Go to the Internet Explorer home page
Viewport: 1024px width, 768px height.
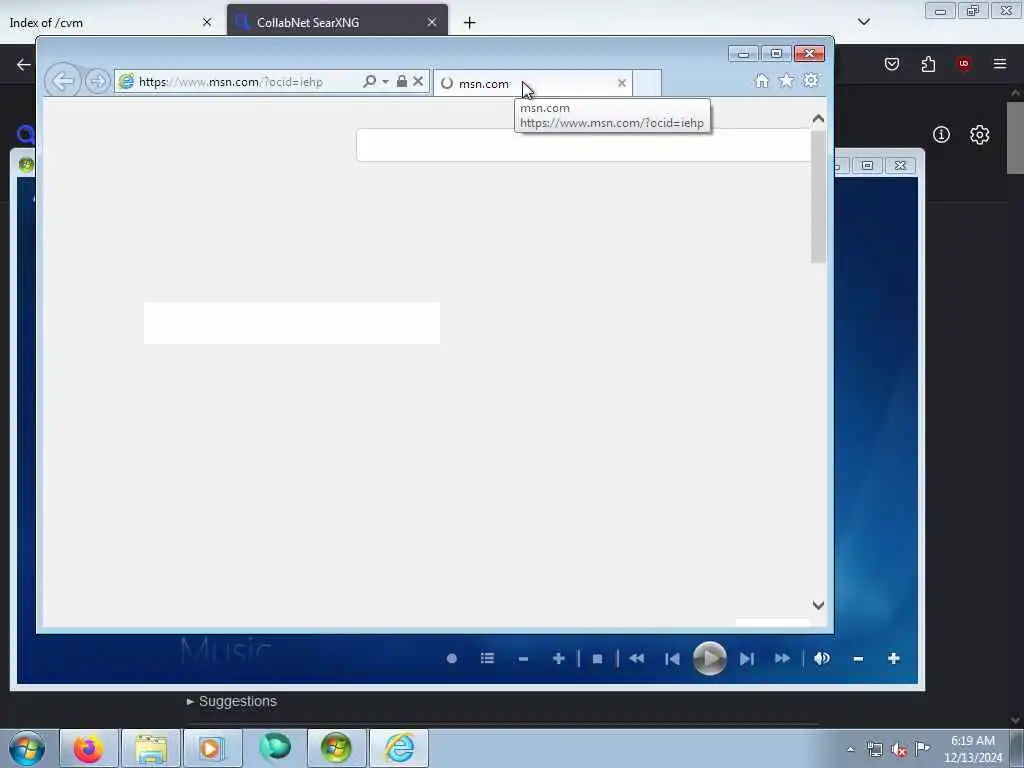[x=761, y=80]
